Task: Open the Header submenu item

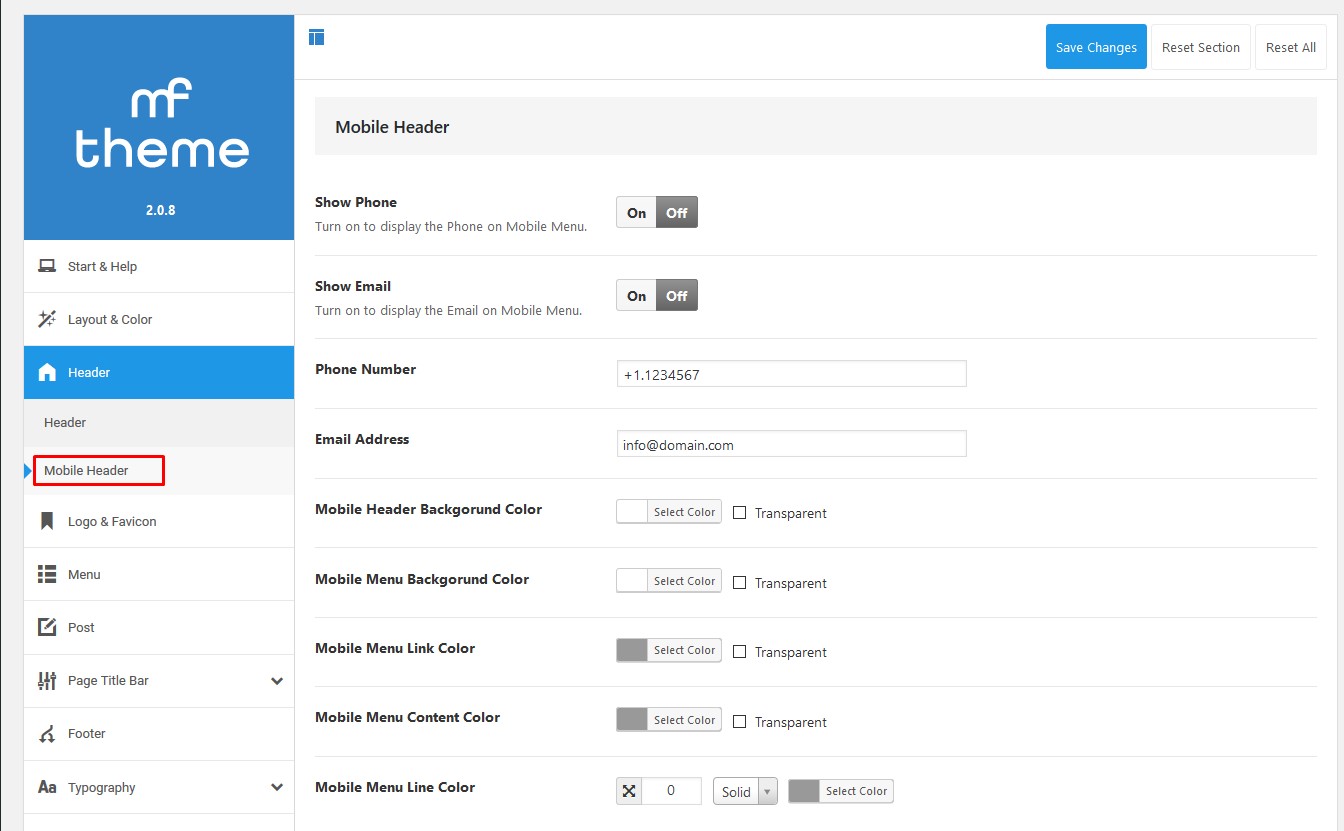Action: pos(65,422)
